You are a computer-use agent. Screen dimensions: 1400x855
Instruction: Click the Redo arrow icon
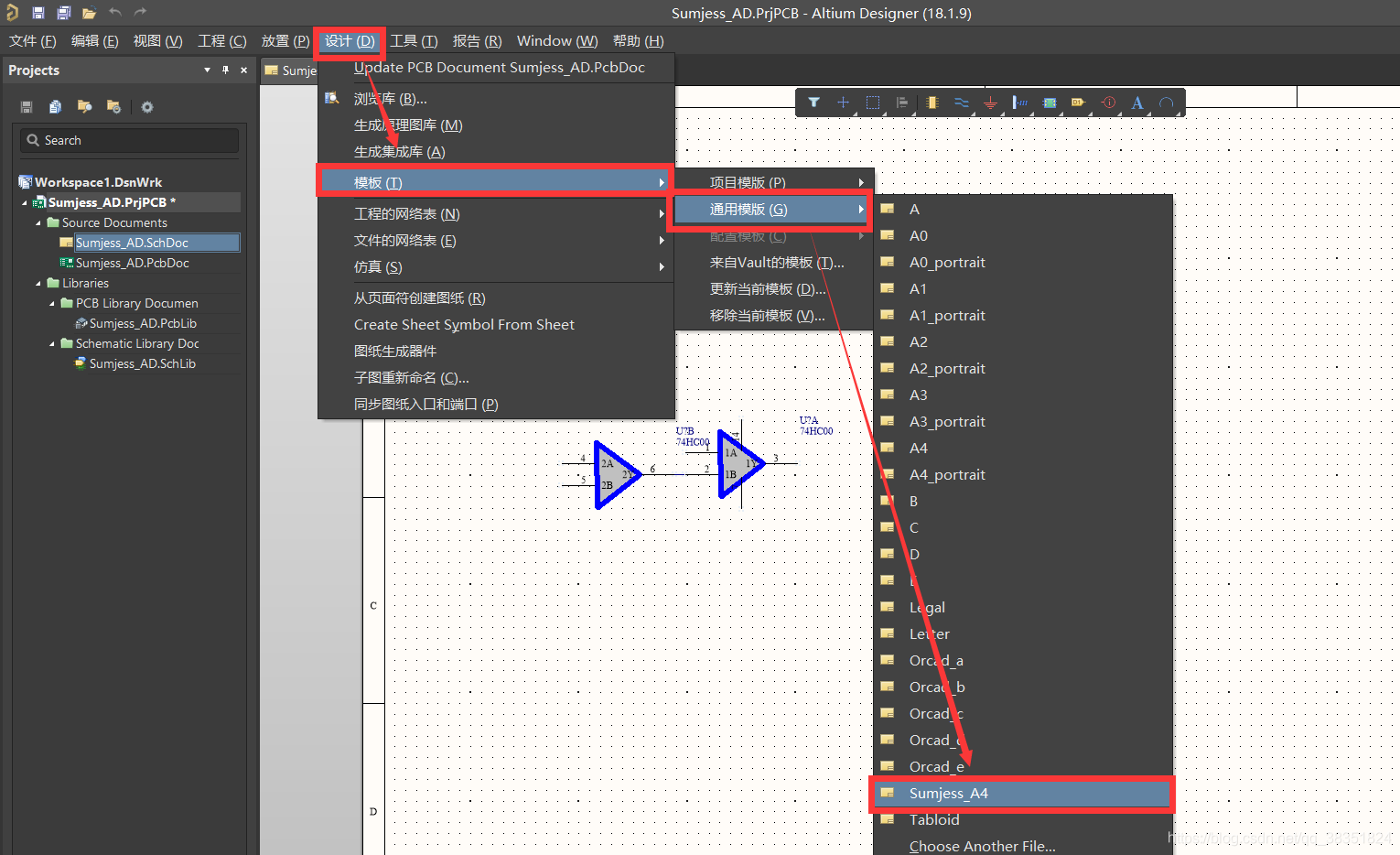tap(140, 13)
